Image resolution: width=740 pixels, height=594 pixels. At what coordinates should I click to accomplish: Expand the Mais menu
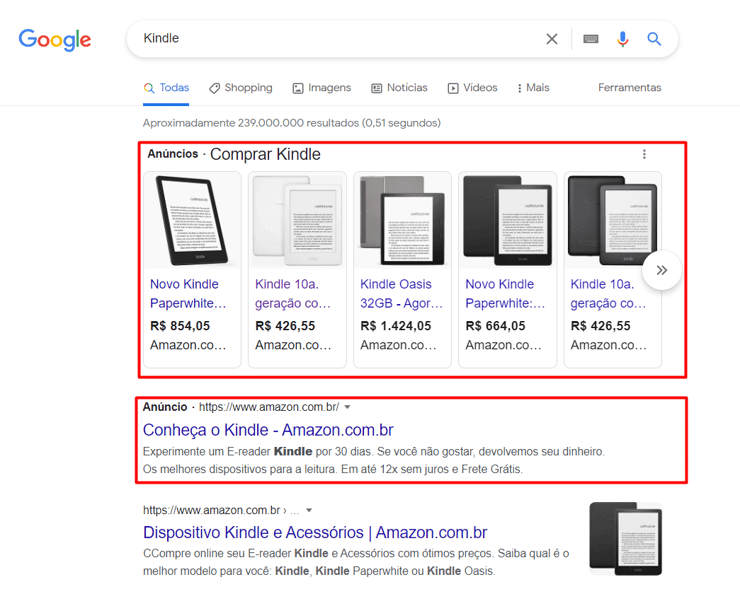coord(533,88)
